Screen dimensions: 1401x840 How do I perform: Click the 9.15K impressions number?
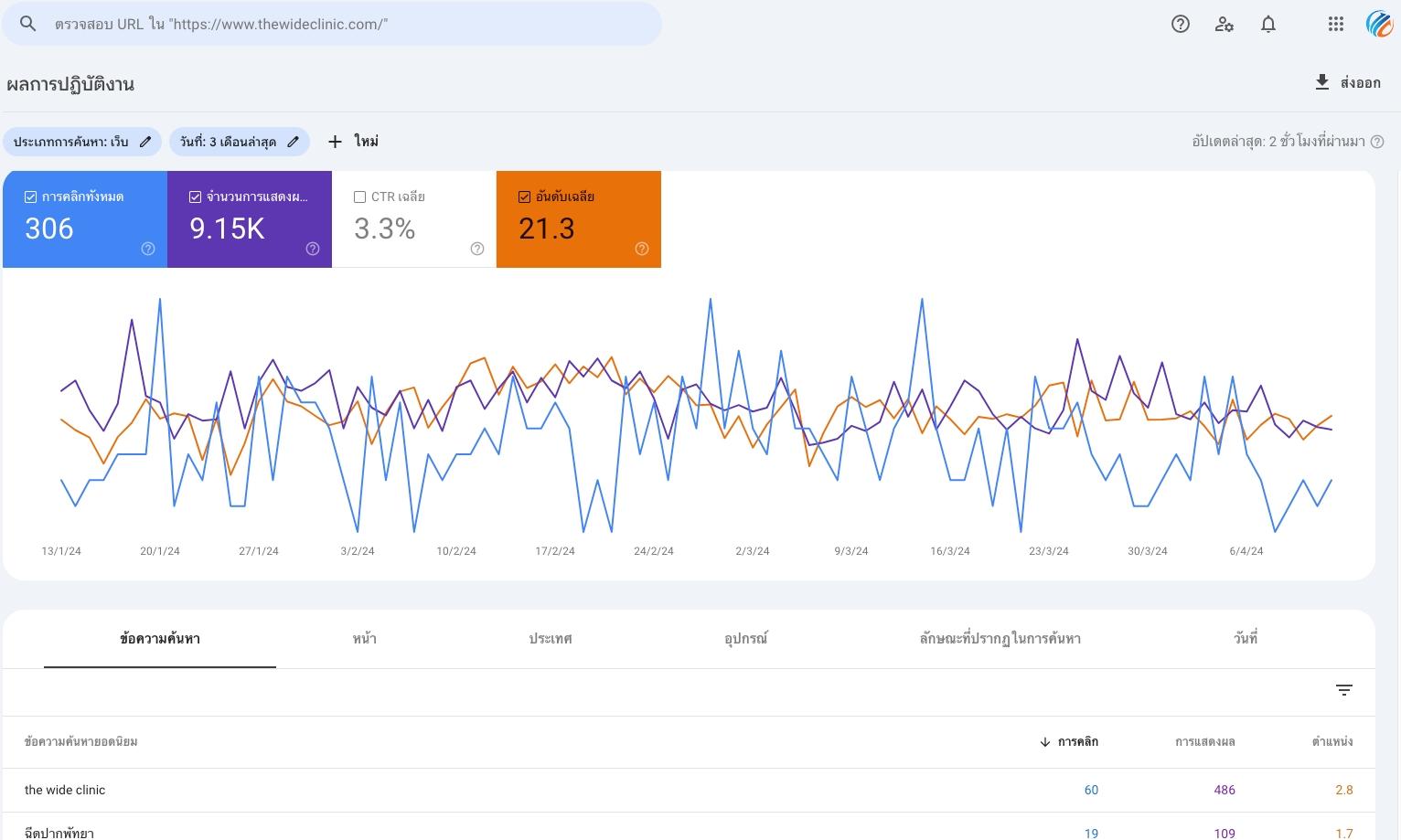click(227, 229)
